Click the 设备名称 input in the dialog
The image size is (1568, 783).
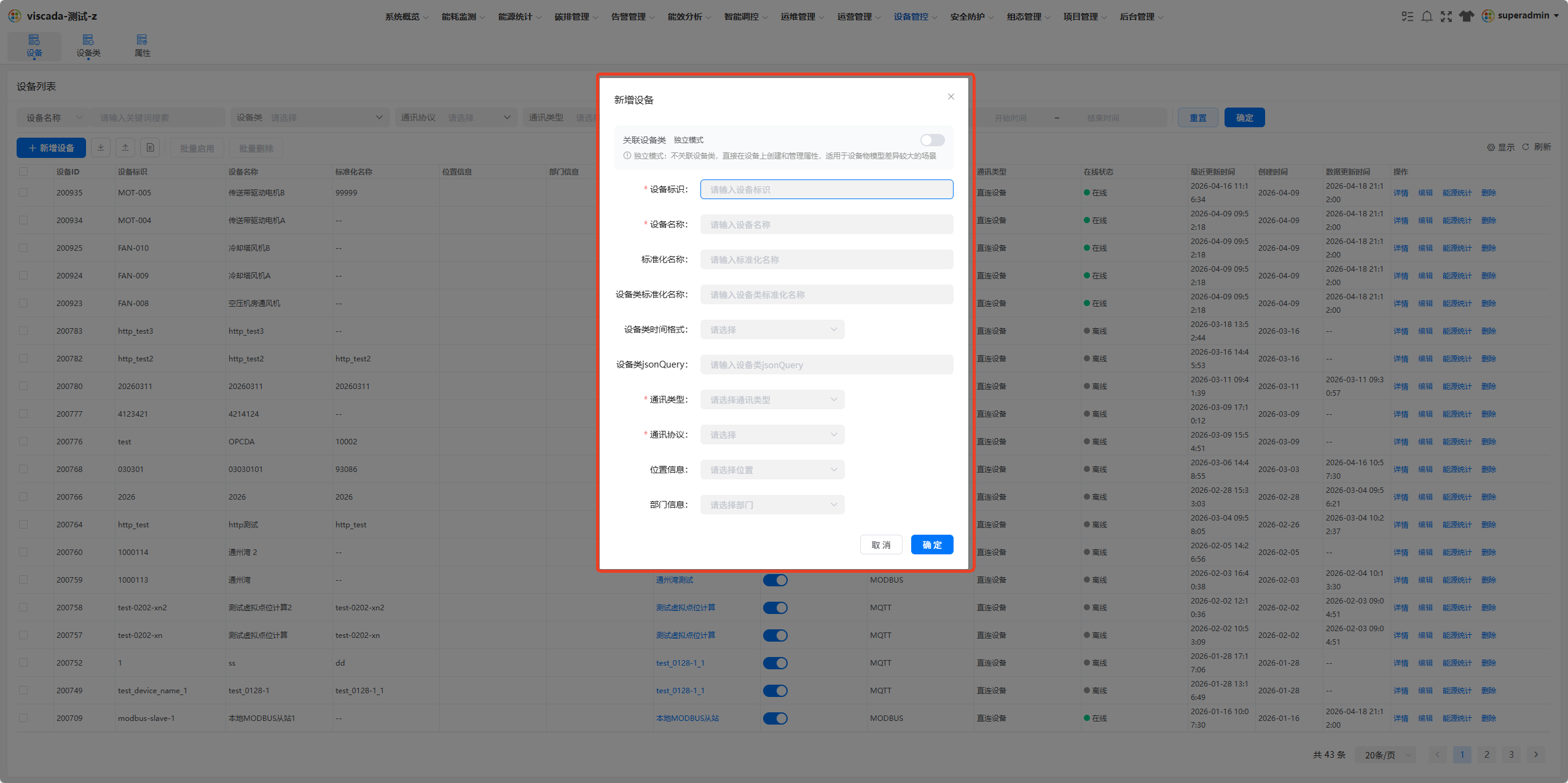point(826,224)
